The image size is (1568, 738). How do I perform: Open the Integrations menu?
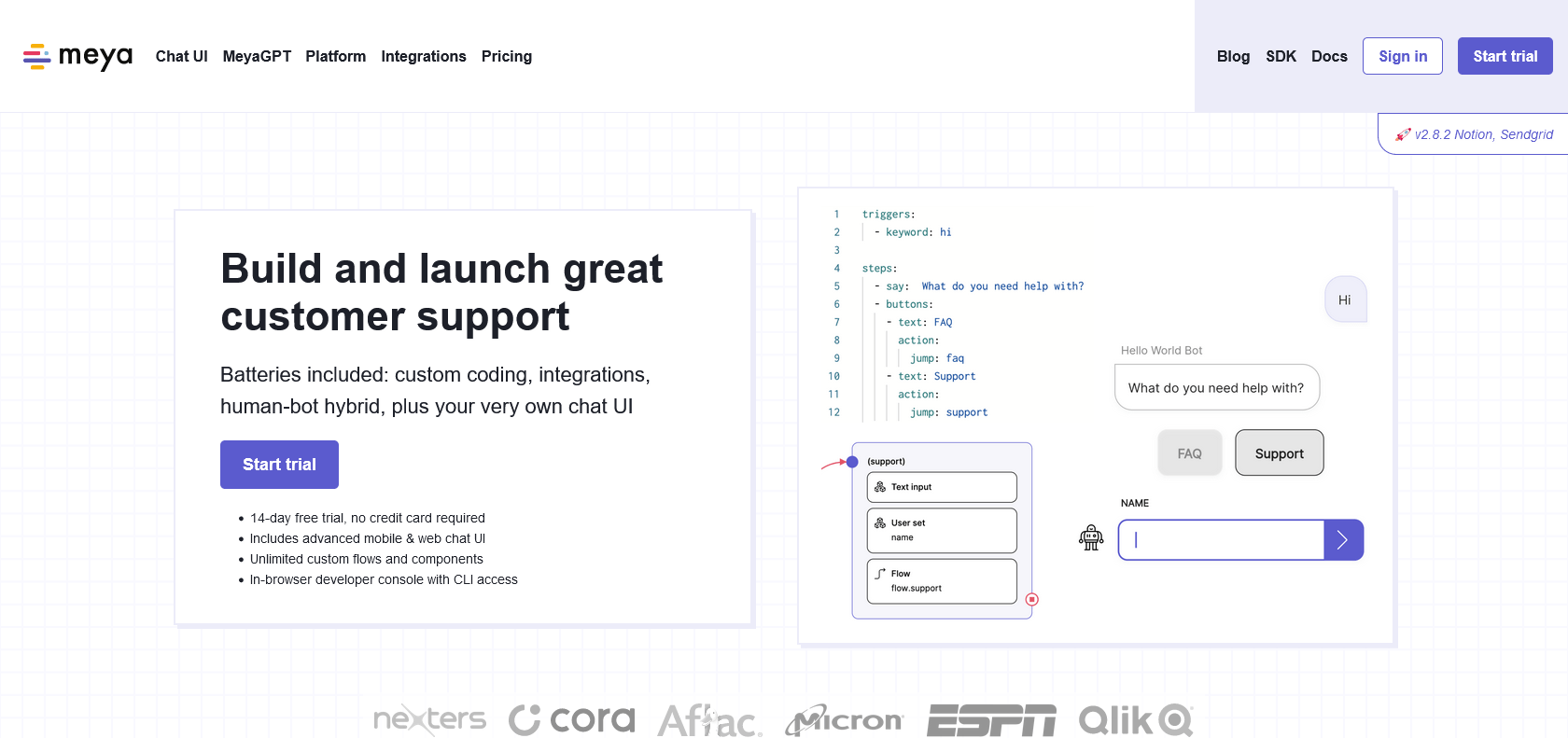tap(424, 56)
